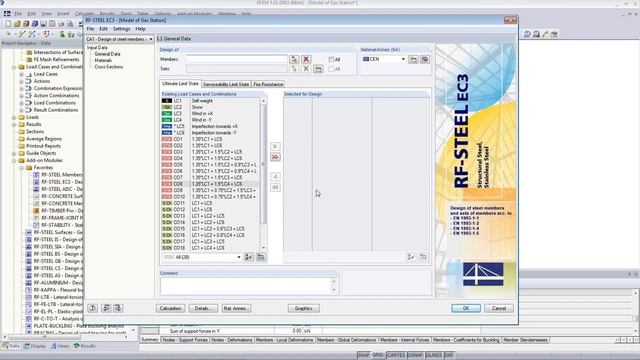The width and height of the screenshot is (640, 360).
Task: Click the Nat. Annex button
Action: click(x=236, y=308)
